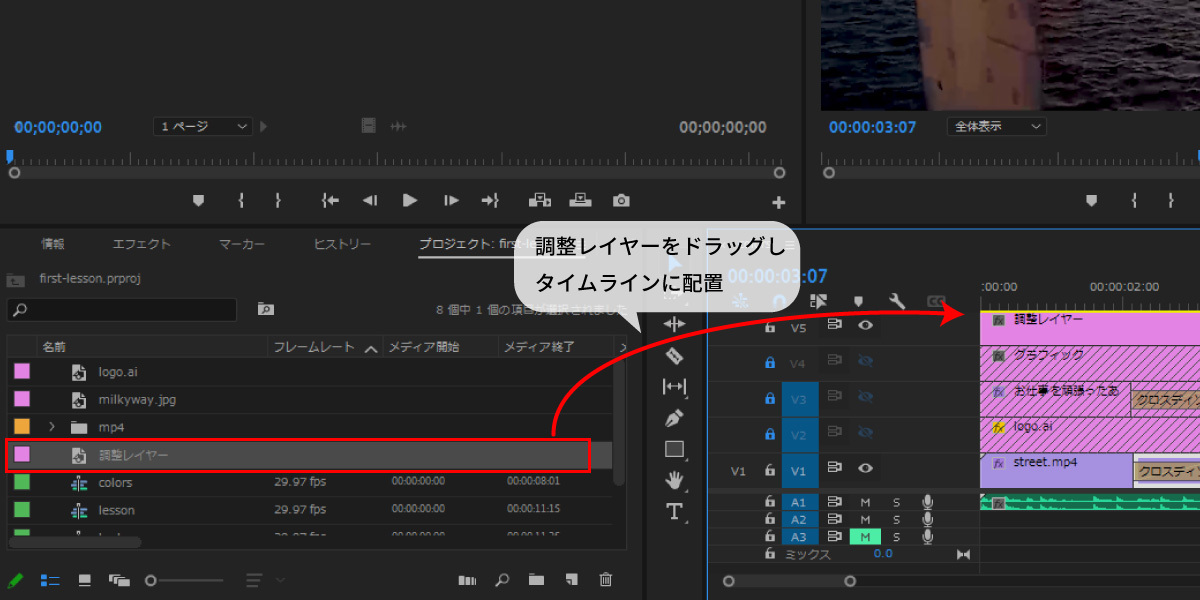
Task: Switch project panel to freeform view
Action: tap(119, 580)
